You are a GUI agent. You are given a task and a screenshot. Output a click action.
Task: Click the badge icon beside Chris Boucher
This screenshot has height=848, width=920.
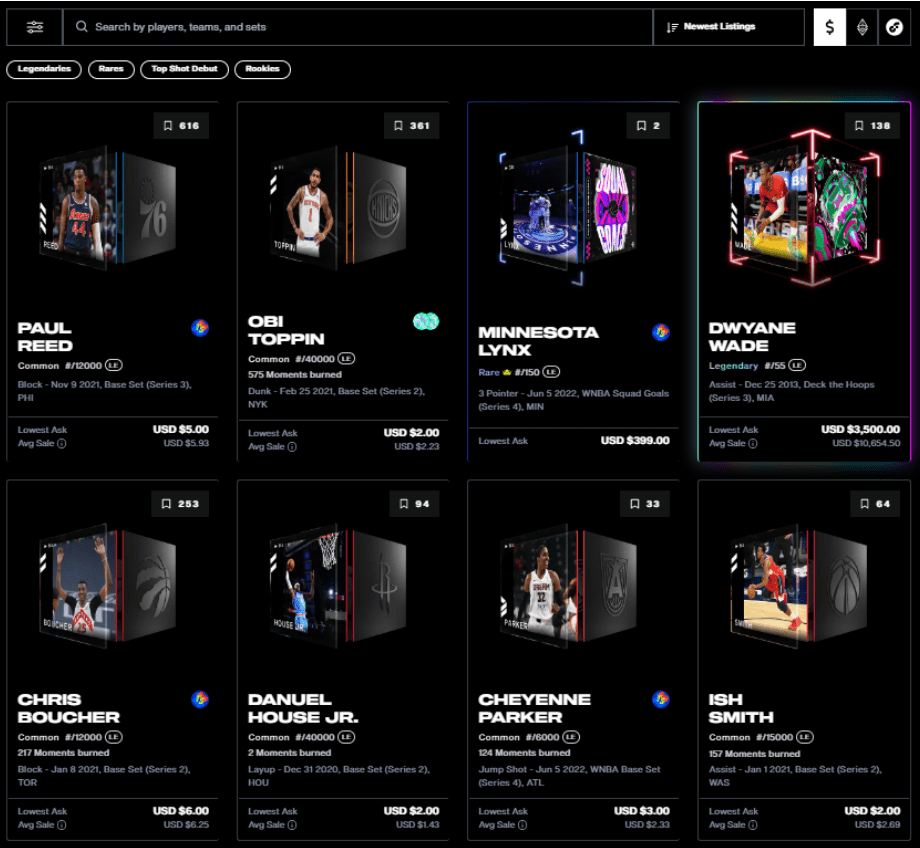pos(200,699)
